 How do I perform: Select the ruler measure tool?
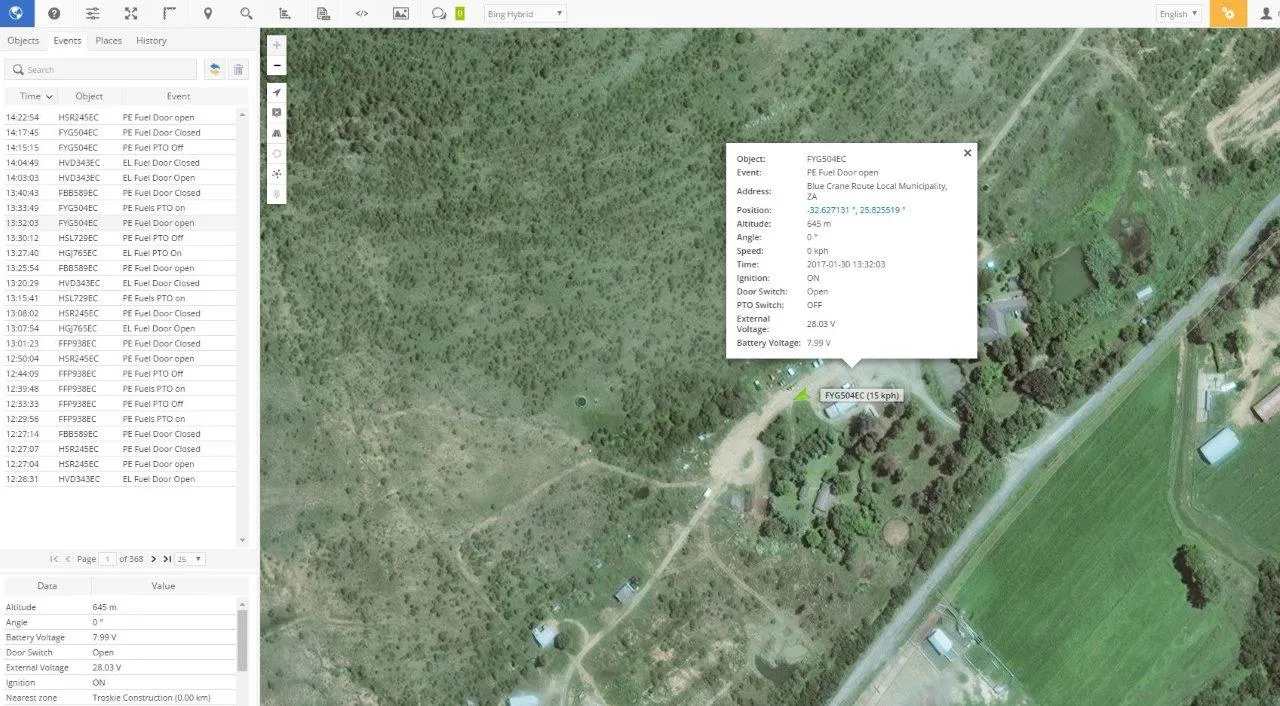[169, 13]
